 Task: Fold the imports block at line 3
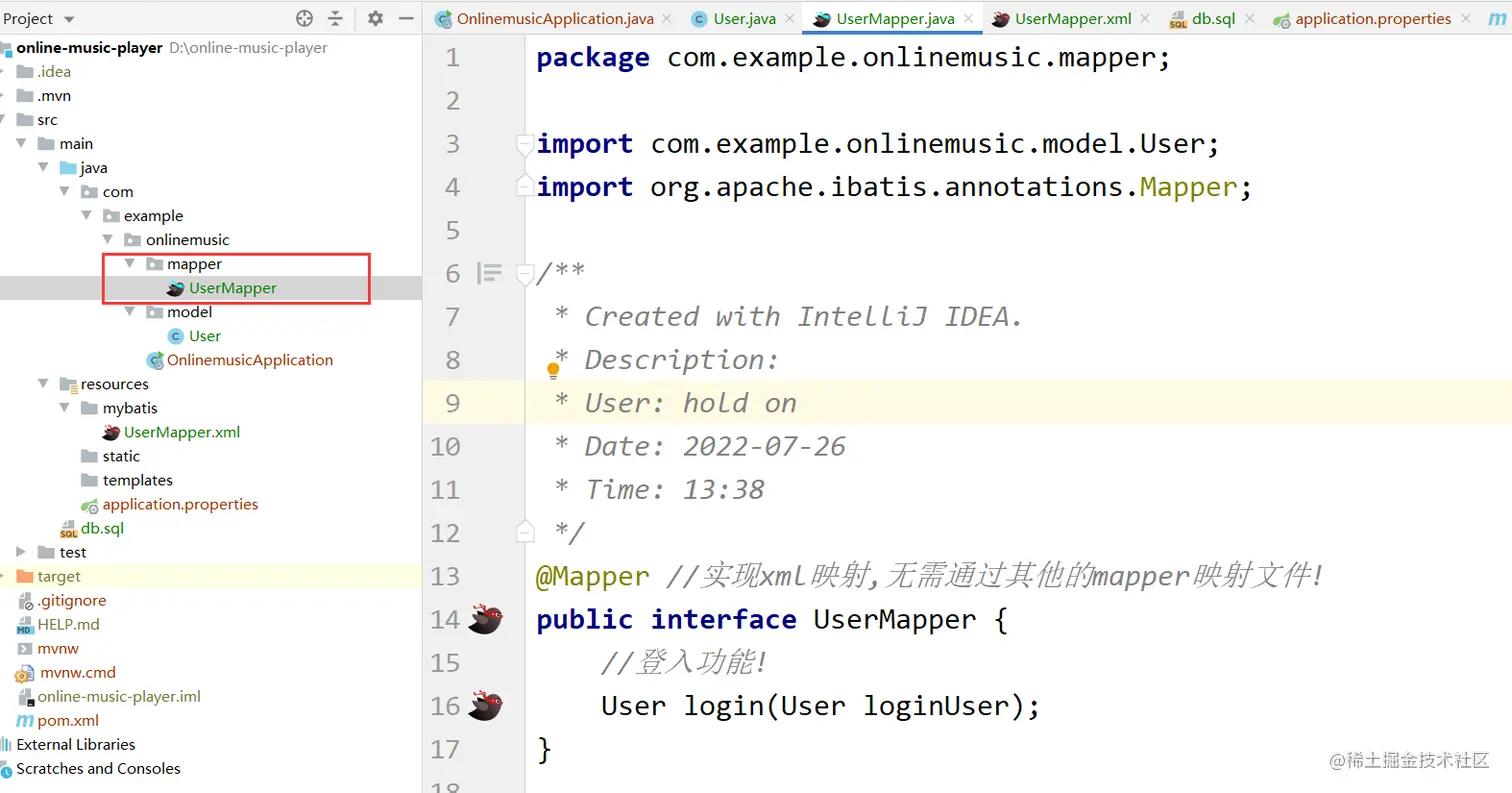pyautogui.click(x=524, y=145)
